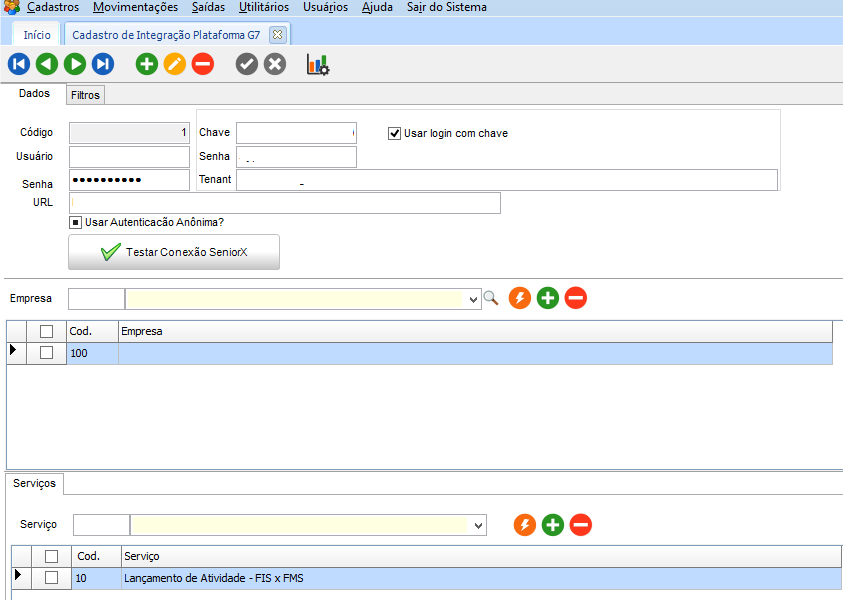Screen dimensions: 843x600
Task: Search Empresa with magnifier icon
Action: pos(491,298)
